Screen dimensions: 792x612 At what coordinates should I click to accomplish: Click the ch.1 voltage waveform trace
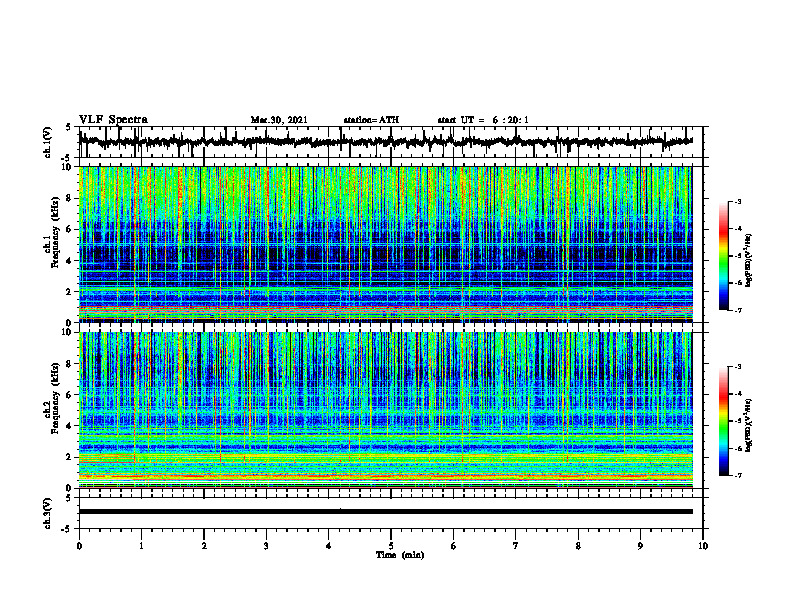pyautogui.click(x=385, y=142)
